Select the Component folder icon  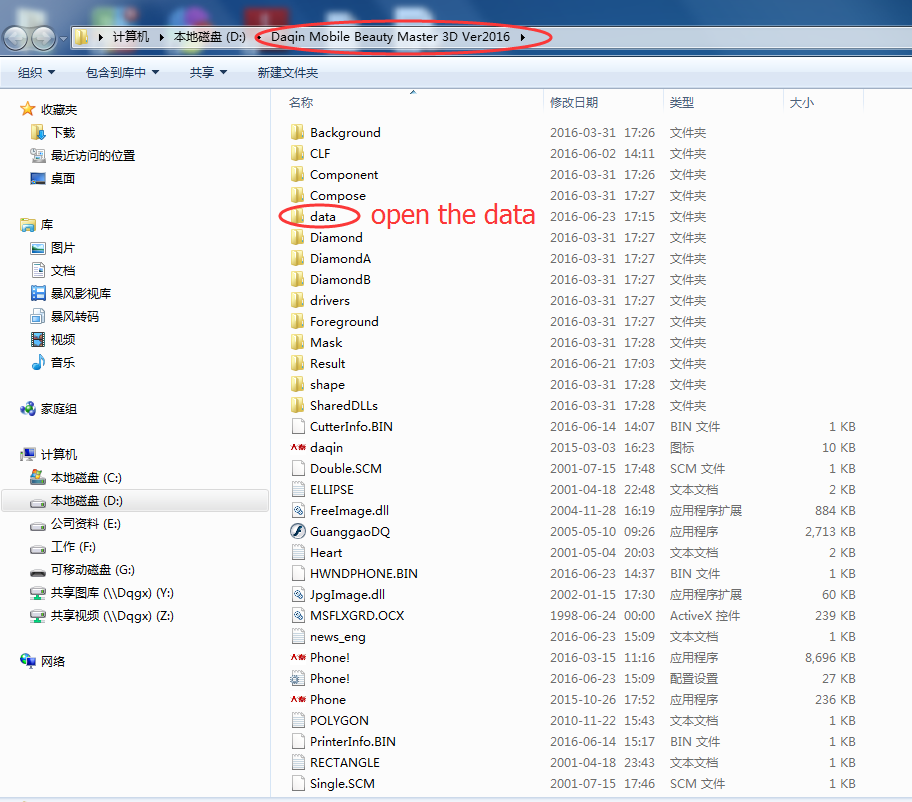[297, 174]
